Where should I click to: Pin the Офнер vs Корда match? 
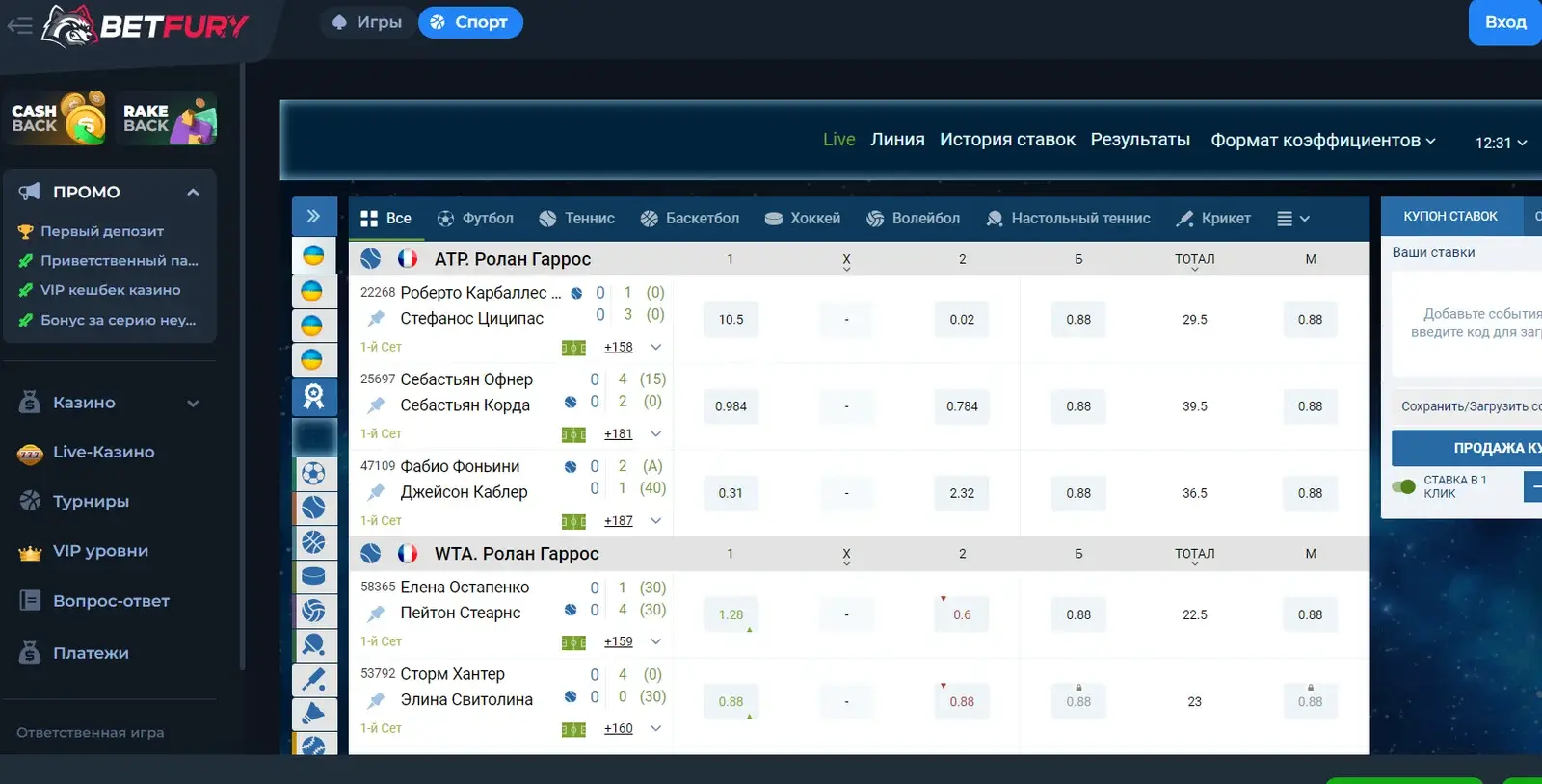pyautogui.click(x=376, y=405)
